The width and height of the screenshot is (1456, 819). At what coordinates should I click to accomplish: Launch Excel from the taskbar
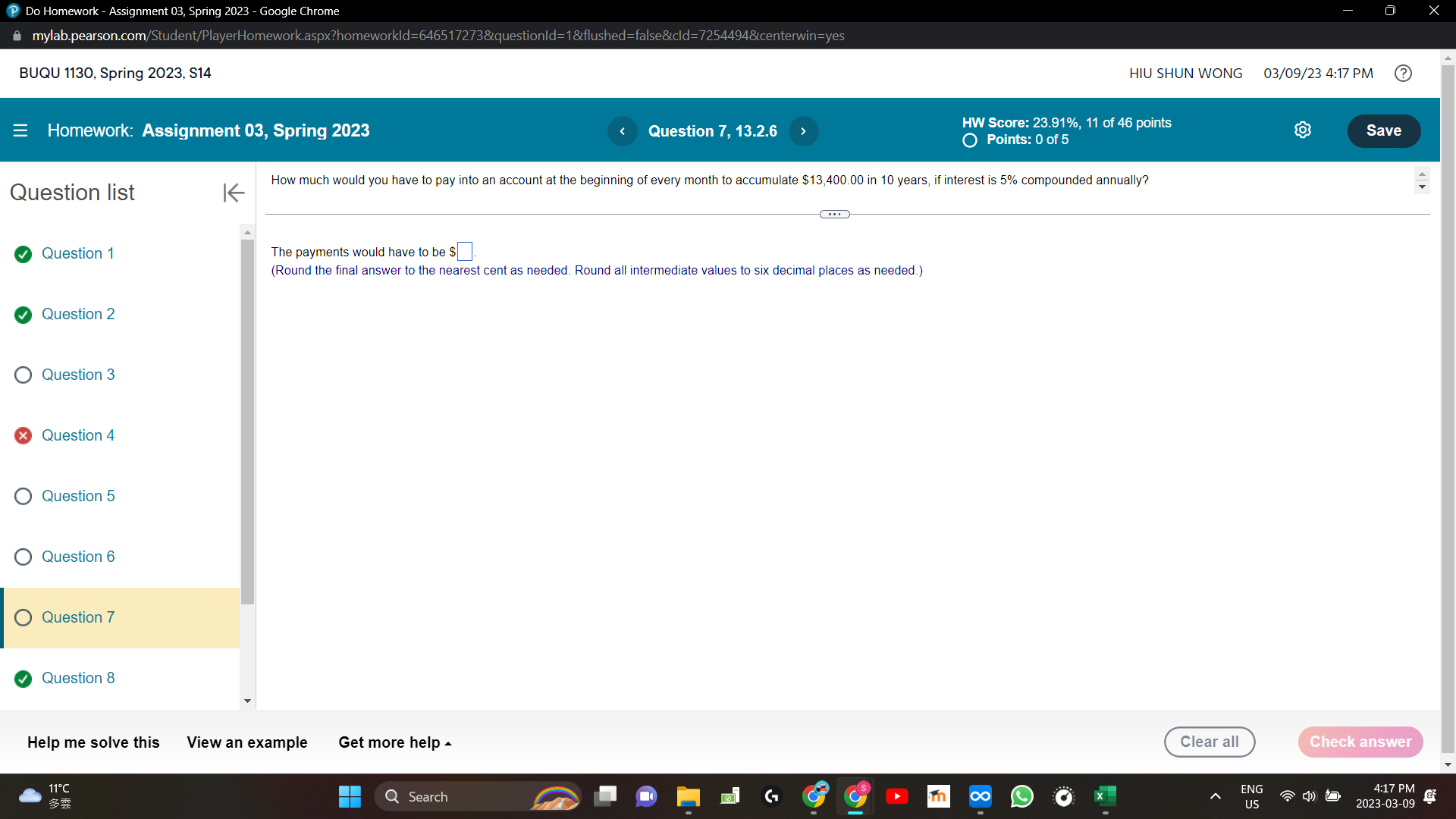point(1105,796)
